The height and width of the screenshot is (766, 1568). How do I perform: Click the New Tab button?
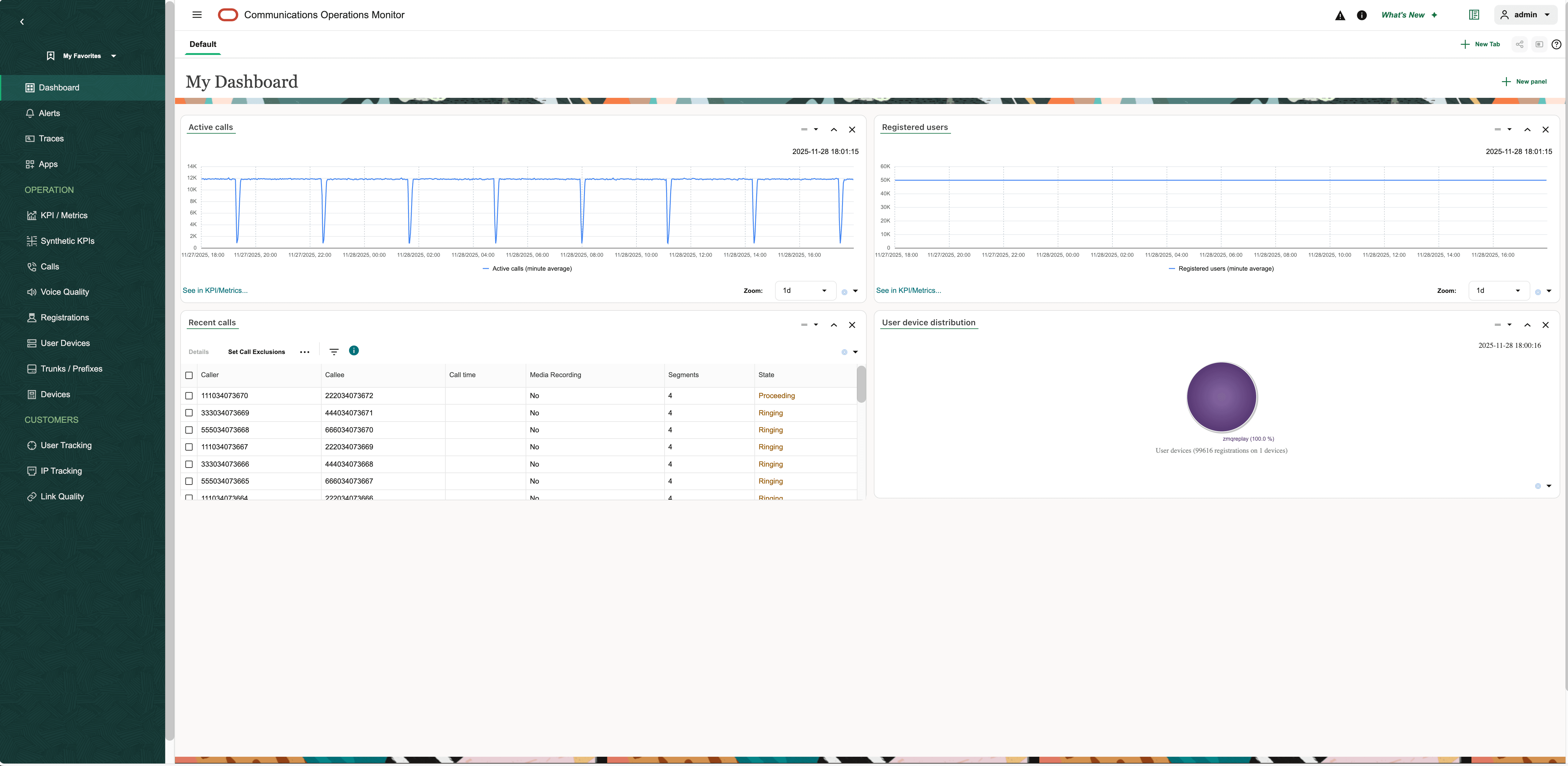point(1480,44)
